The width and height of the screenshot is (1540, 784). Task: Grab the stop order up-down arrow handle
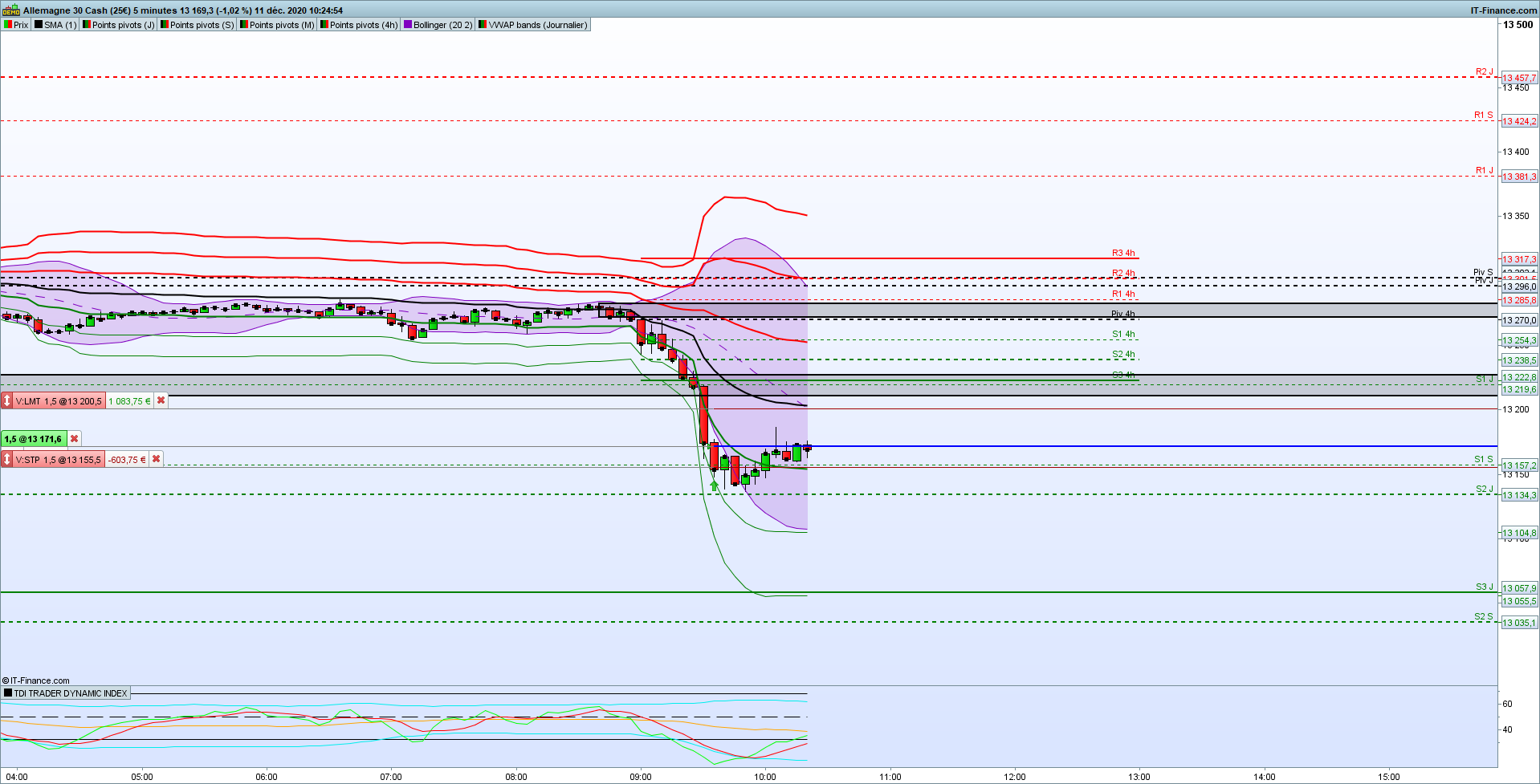click(x=7, y=459)
